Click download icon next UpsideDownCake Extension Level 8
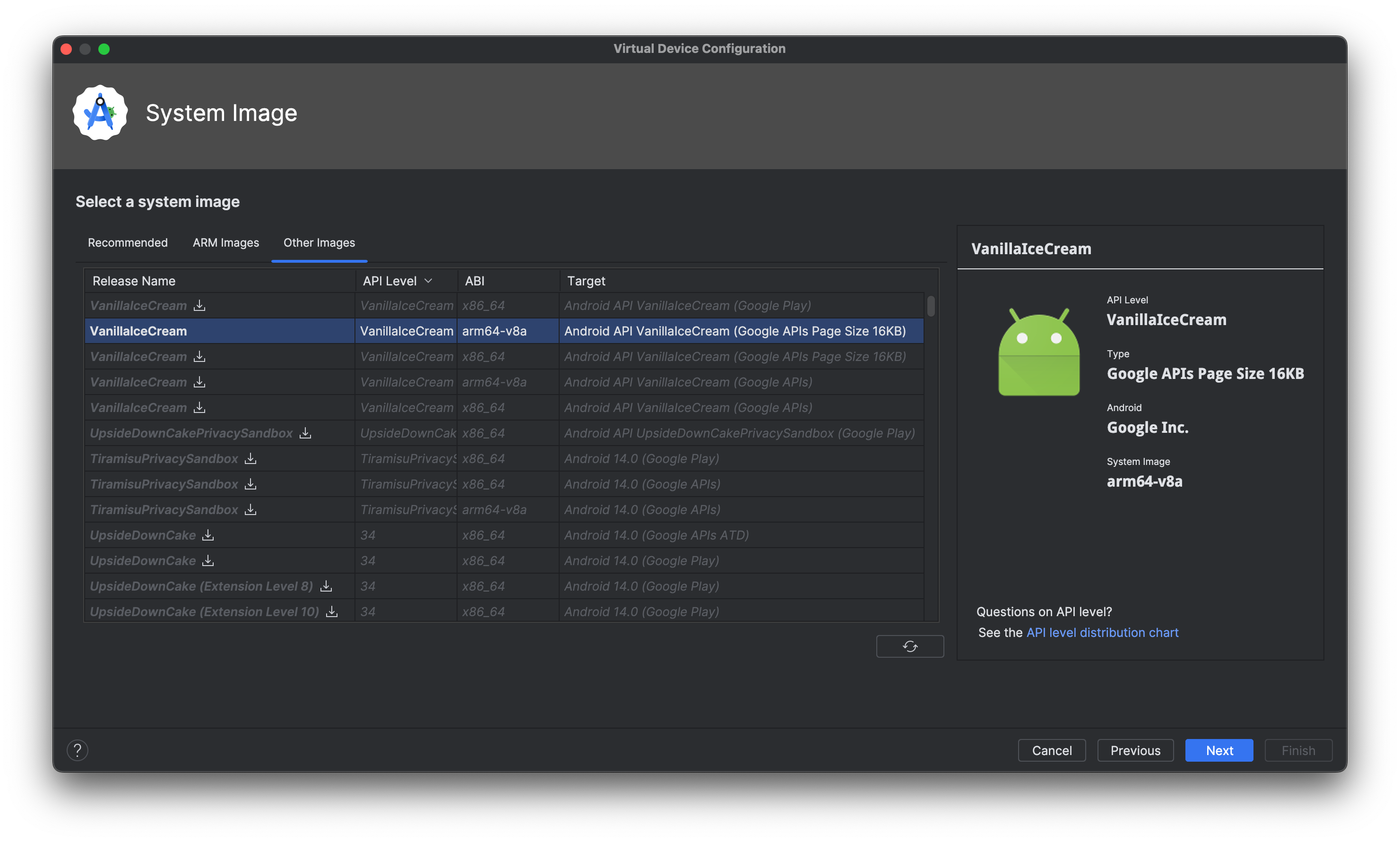Viewport: 1400px width, 842px height. click(x=326, y=586)
